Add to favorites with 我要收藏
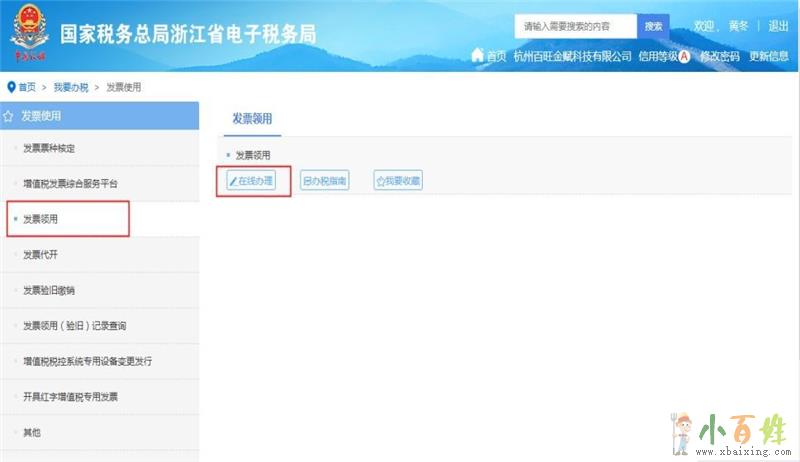Viewport: 800px width, 462px height. coord(398,181)
